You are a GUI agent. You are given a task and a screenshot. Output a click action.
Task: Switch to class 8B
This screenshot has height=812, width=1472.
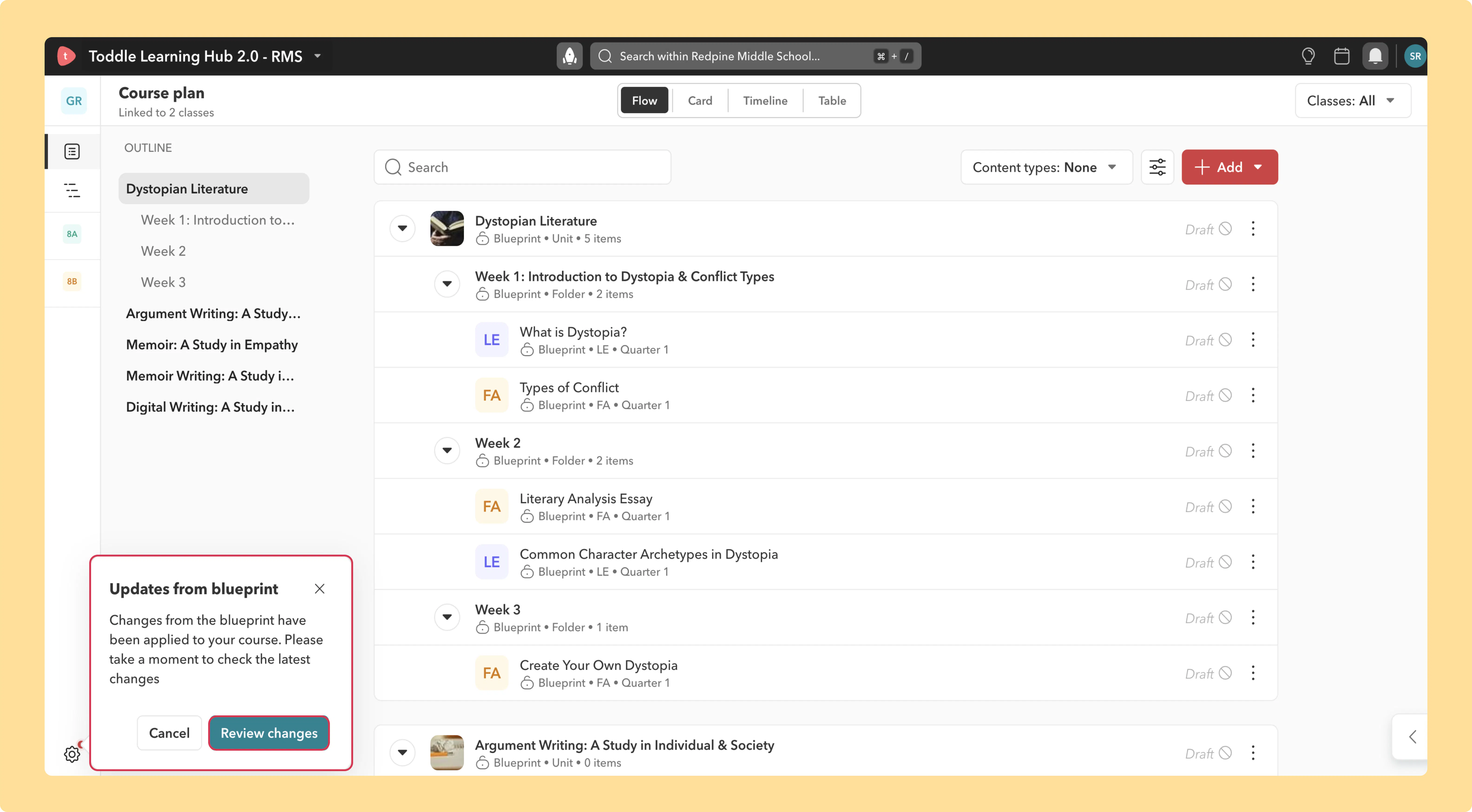72,281
